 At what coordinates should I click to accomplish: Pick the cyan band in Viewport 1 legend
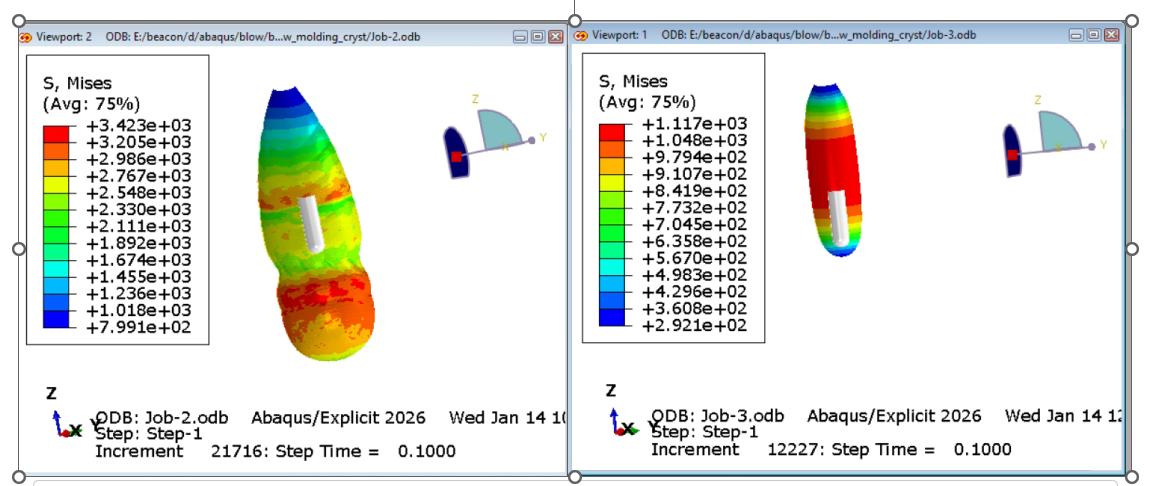[612, 267]
